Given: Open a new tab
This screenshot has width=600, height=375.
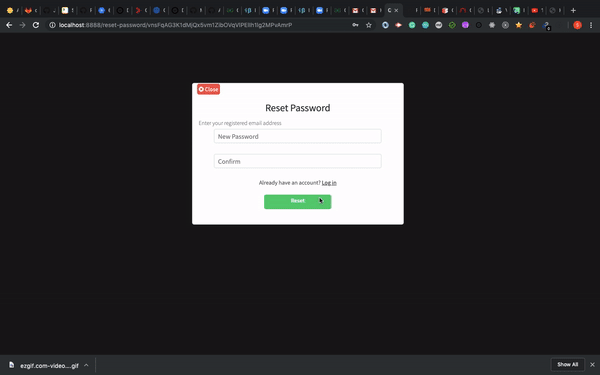Looking at the screenshot, I should [573, 10].
